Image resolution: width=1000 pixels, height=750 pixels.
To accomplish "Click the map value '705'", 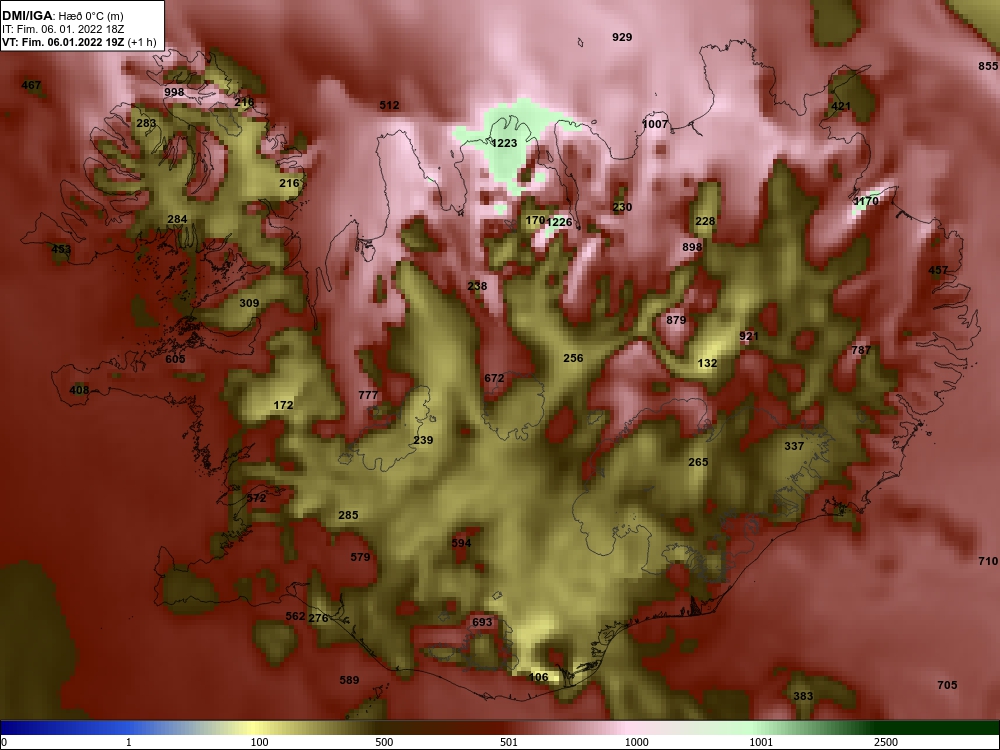I will [x=947, y=685].
